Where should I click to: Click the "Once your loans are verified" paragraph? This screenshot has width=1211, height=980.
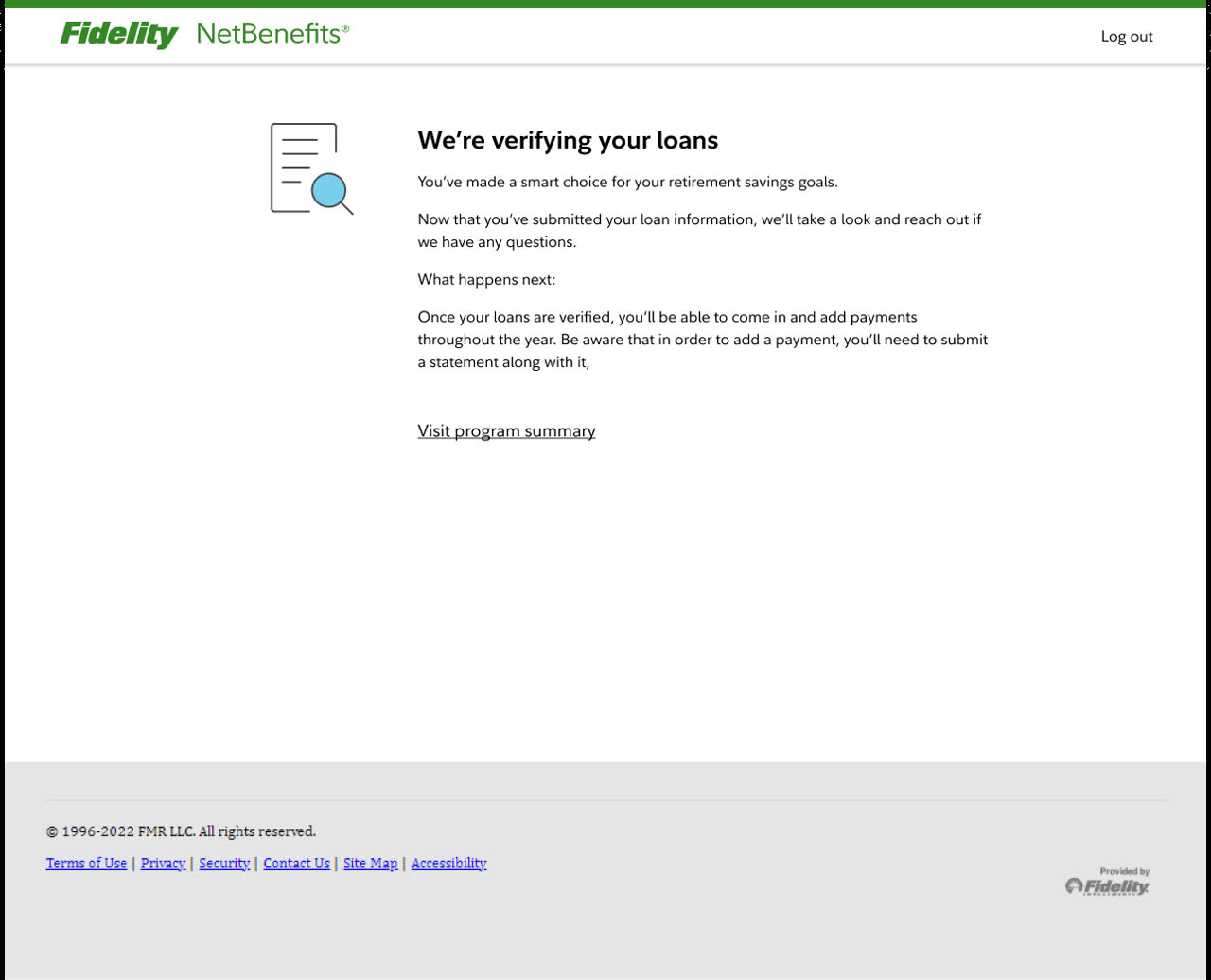click(x=702, y=339)
